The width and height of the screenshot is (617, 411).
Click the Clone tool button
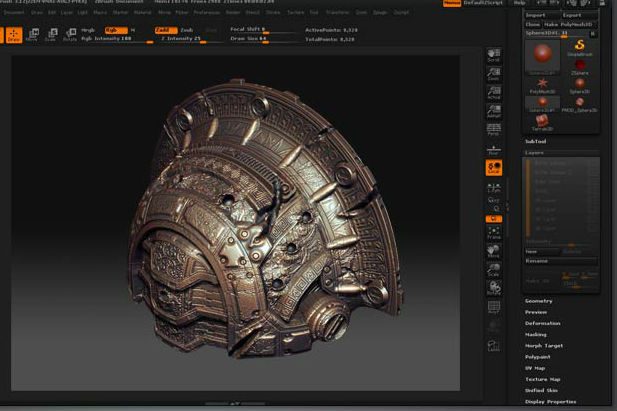532,24
